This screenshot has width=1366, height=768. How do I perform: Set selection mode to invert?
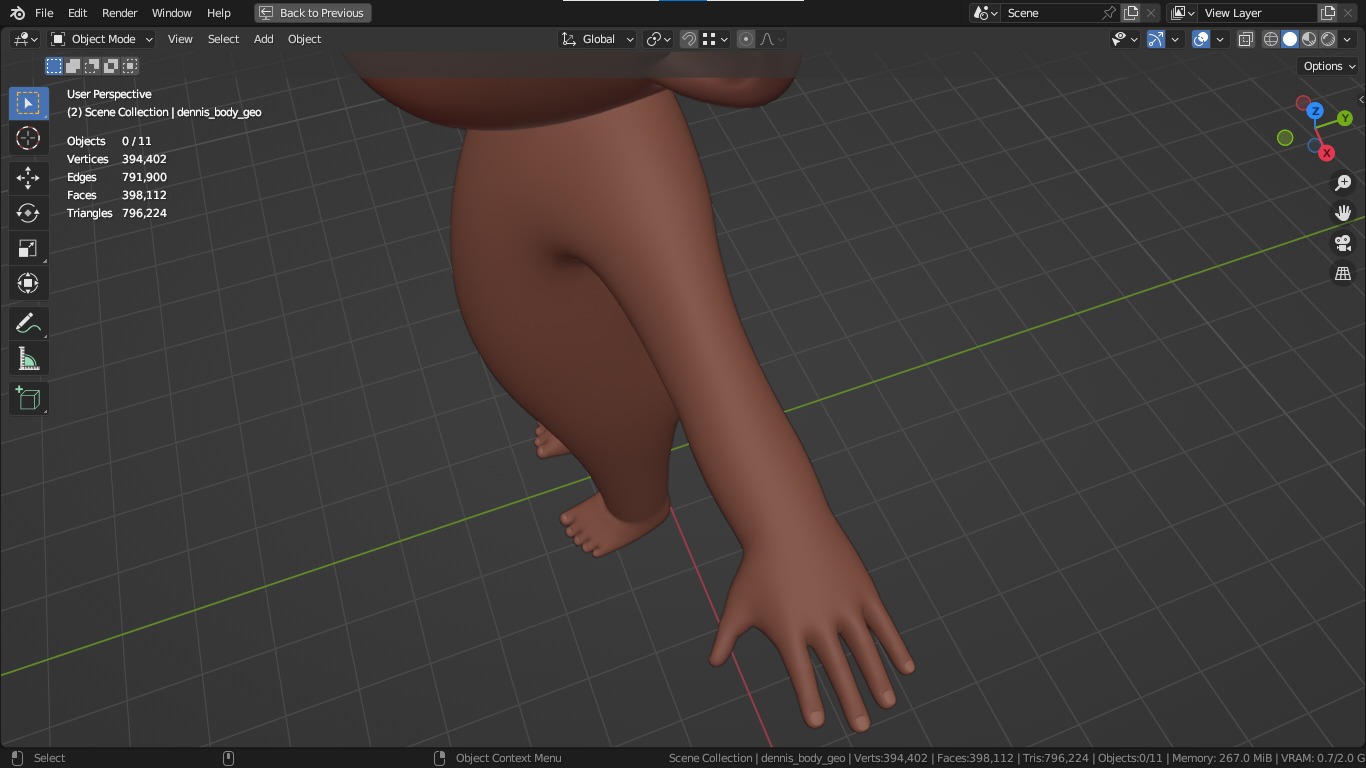pyautogui.click(x=111, y=66)
